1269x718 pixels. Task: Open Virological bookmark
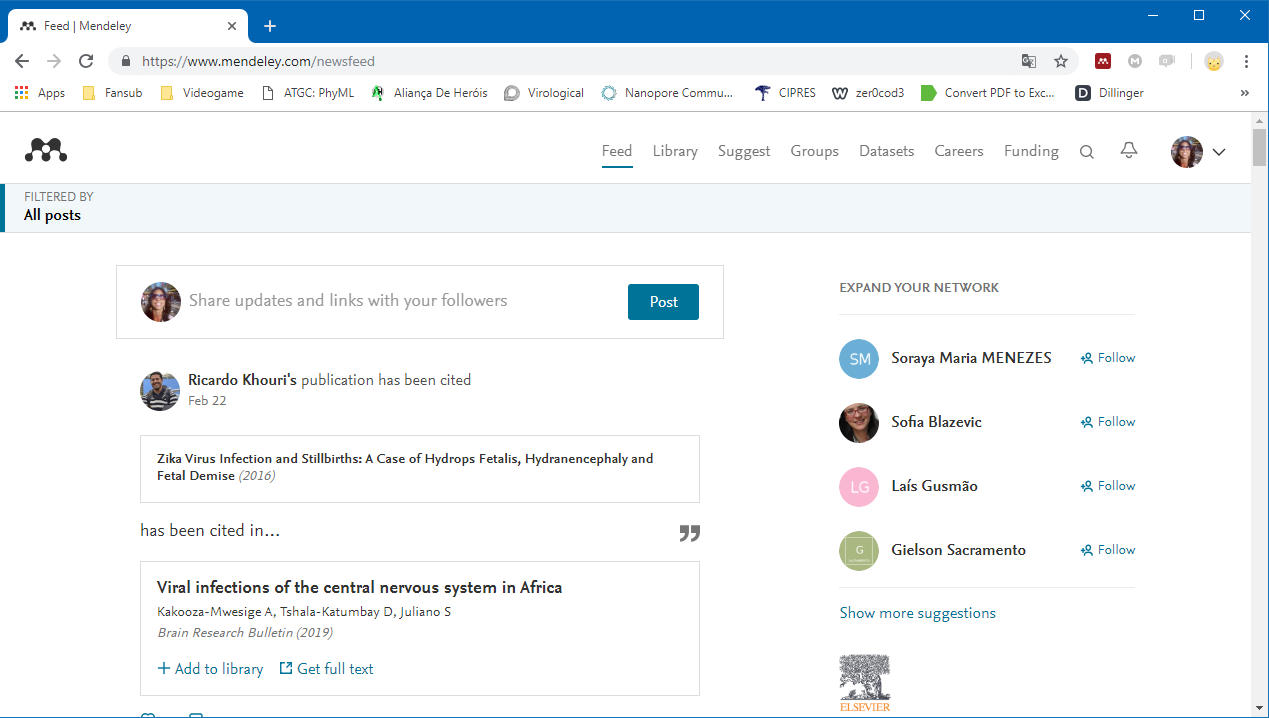[544, 93]
